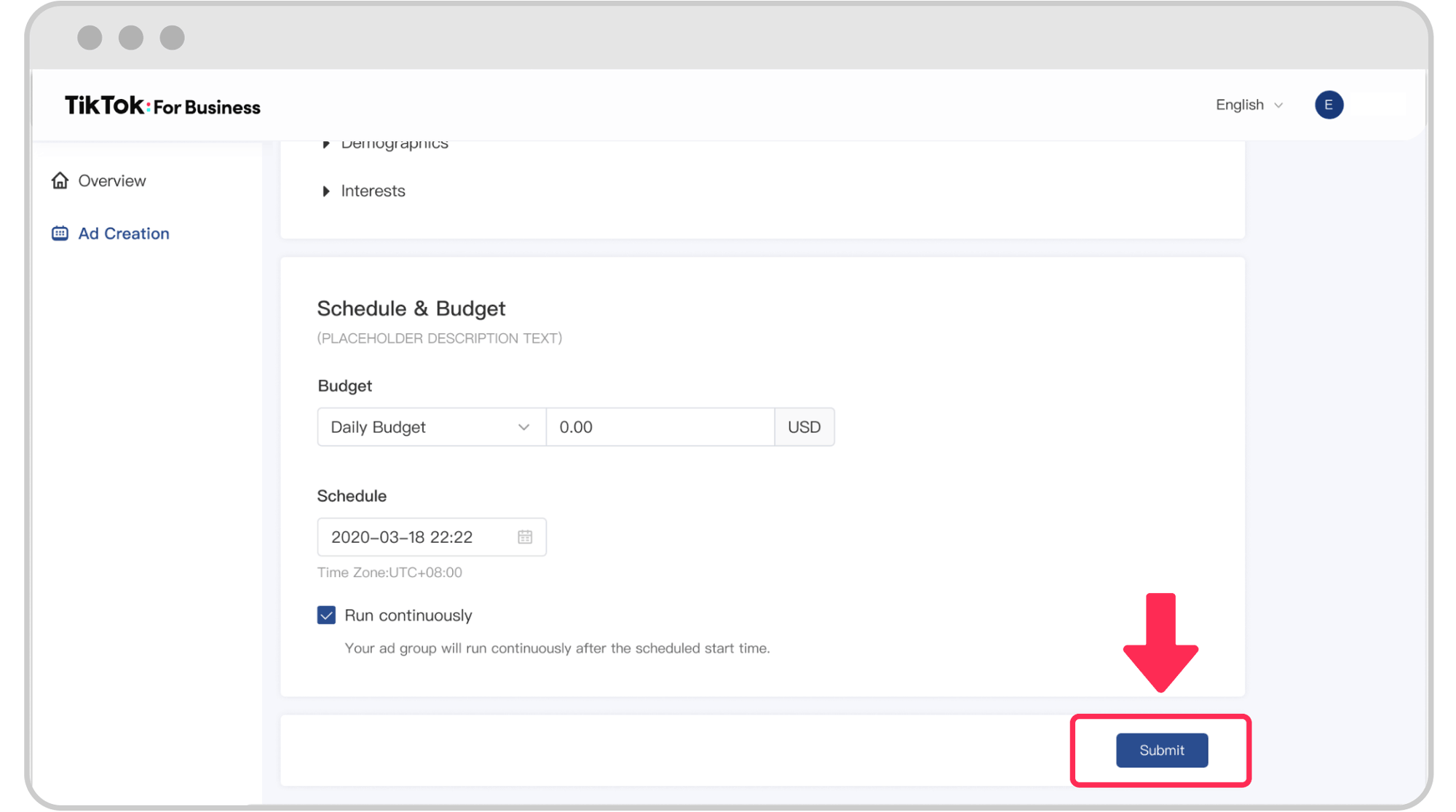Click the third gray window control dot
This screenshot has width=1456, height=812.
(173, 37)
